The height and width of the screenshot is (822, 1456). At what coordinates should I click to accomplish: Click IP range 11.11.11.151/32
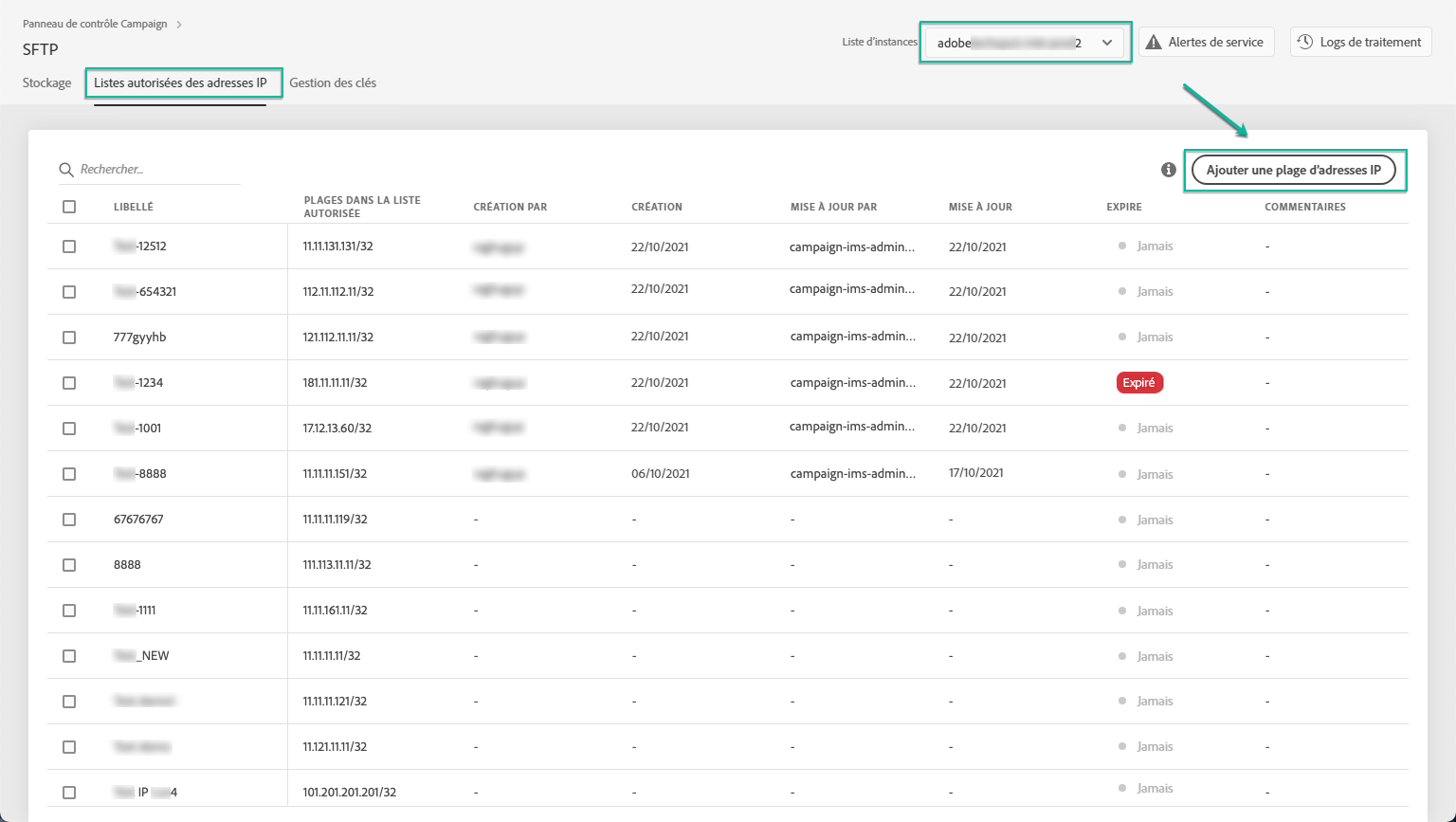[336, 474]
